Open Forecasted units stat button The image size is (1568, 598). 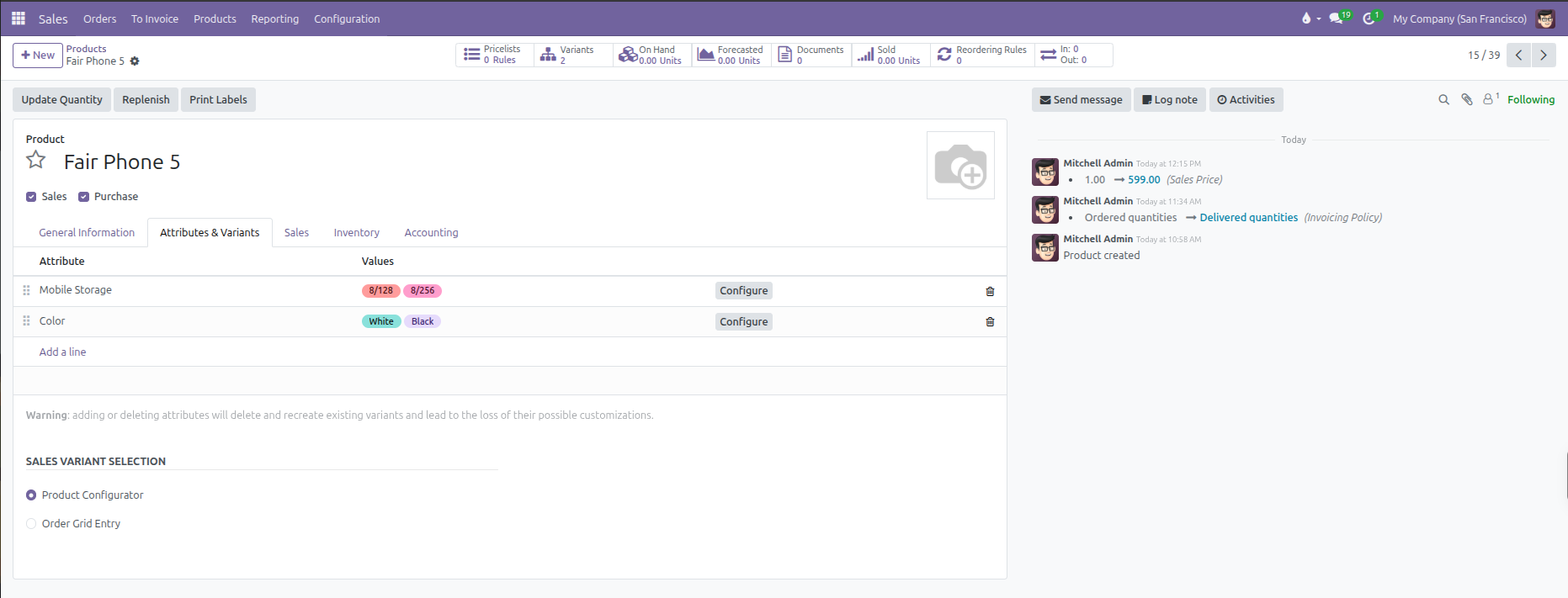coord(731,55)
